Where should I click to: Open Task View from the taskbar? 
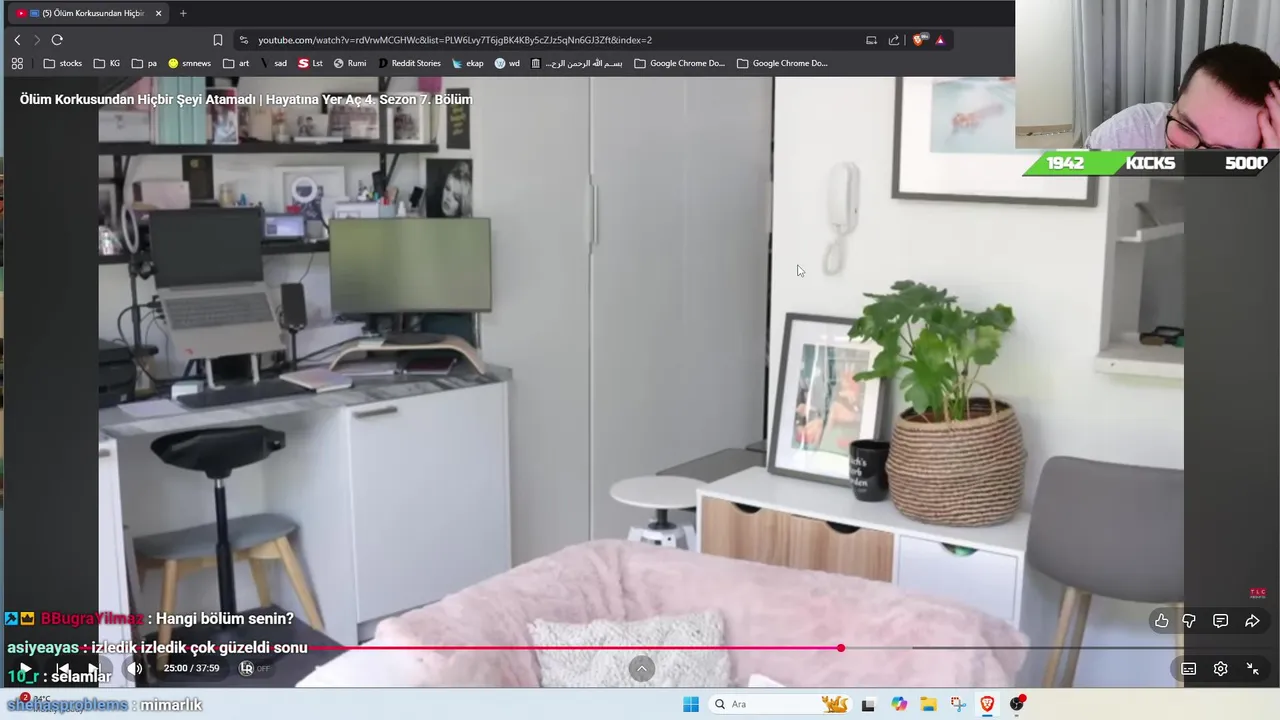point(868,704)
